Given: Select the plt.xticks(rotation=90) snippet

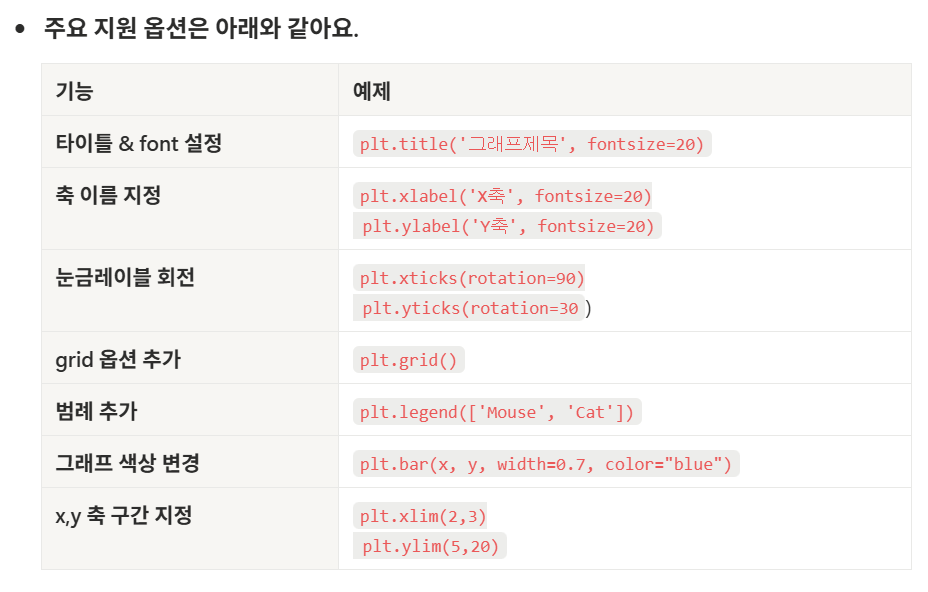Looking at the screenshot, I should coord(472,277).
